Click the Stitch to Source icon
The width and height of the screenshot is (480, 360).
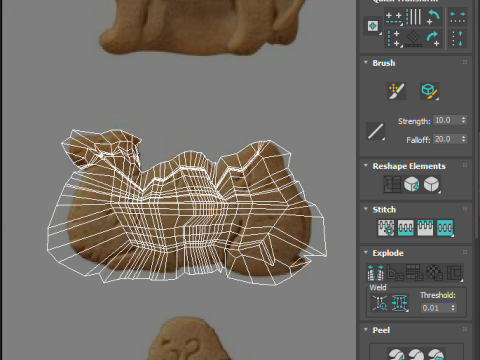click(425, 228)
